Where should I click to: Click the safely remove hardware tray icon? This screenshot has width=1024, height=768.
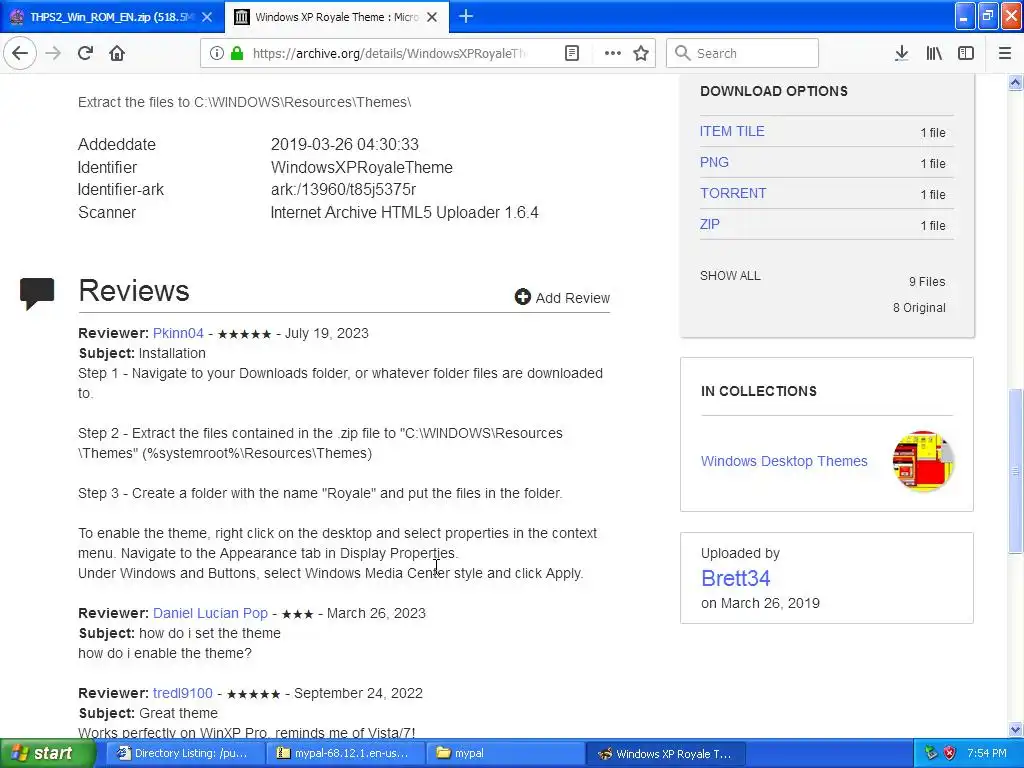(x=931, y=753)
